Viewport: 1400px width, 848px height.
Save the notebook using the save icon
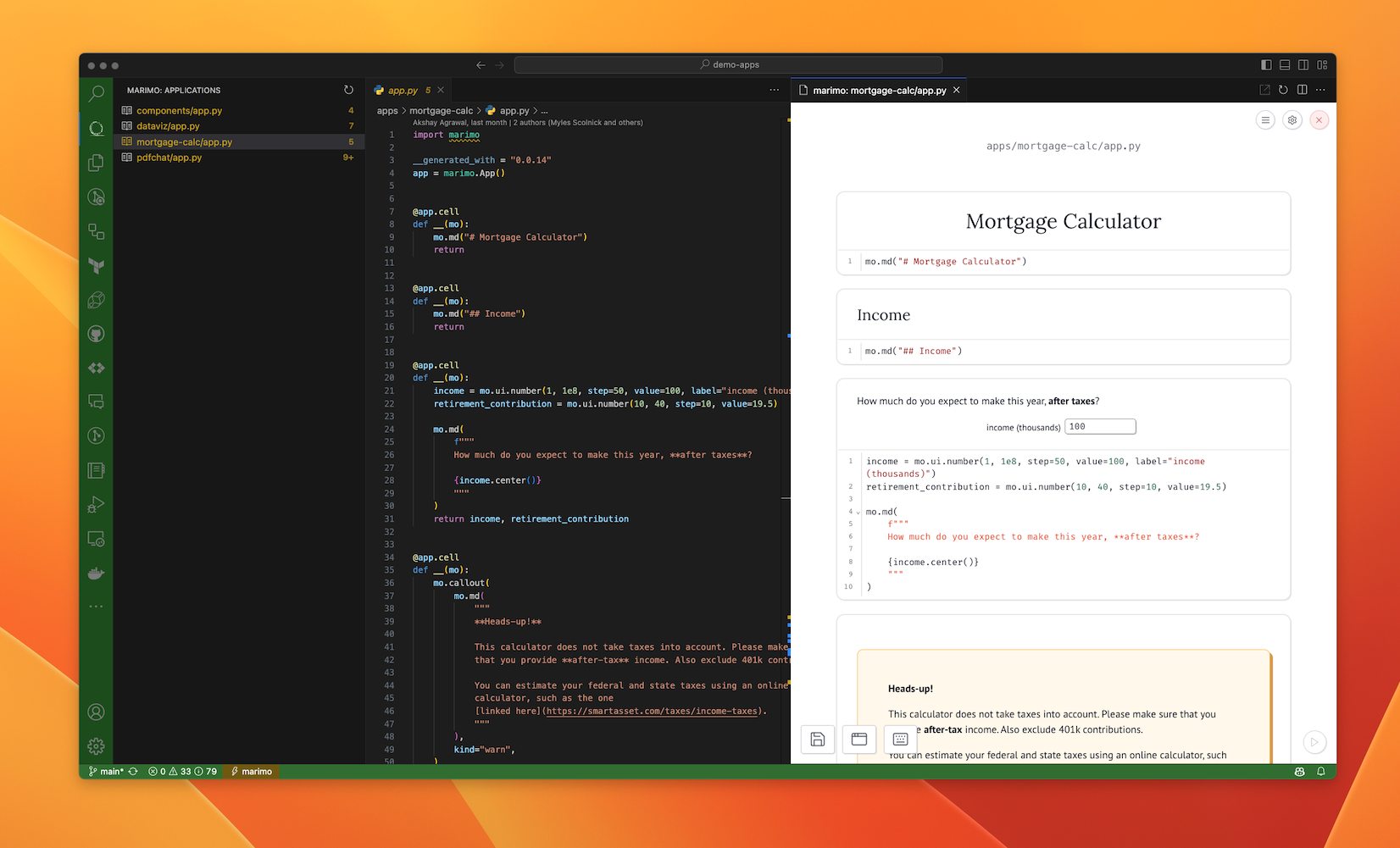[817, 739]
